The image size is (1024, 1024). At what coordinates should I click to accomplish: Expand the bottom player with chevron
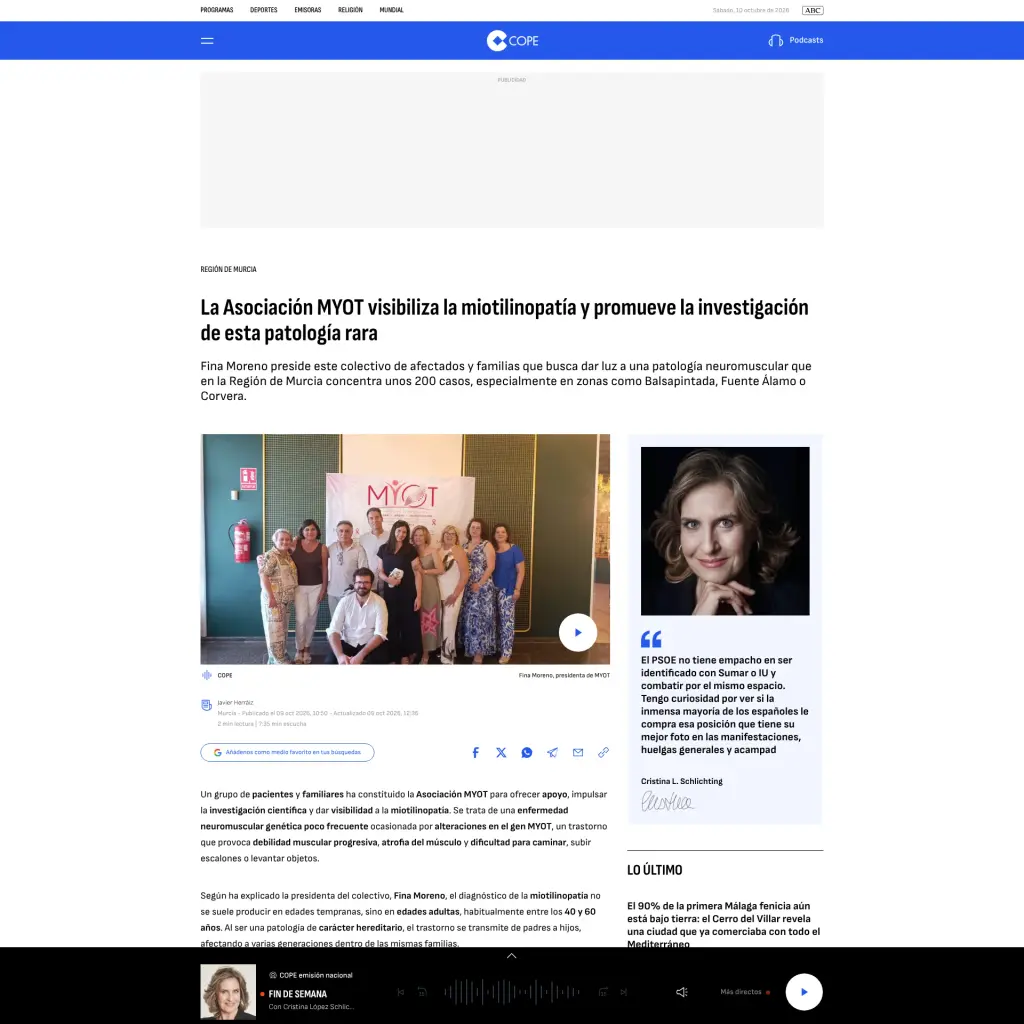511,955
